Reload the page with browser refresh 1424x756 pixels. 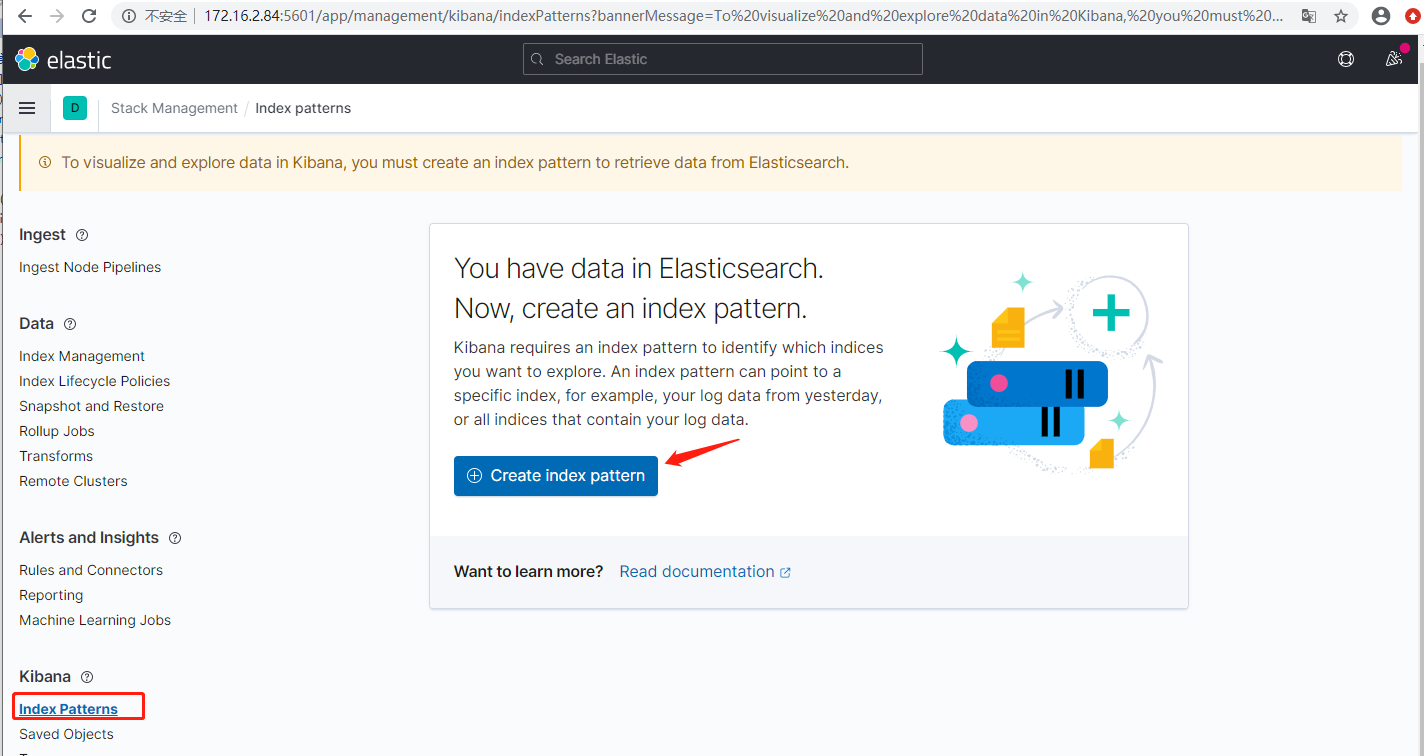tap(89, 16)
